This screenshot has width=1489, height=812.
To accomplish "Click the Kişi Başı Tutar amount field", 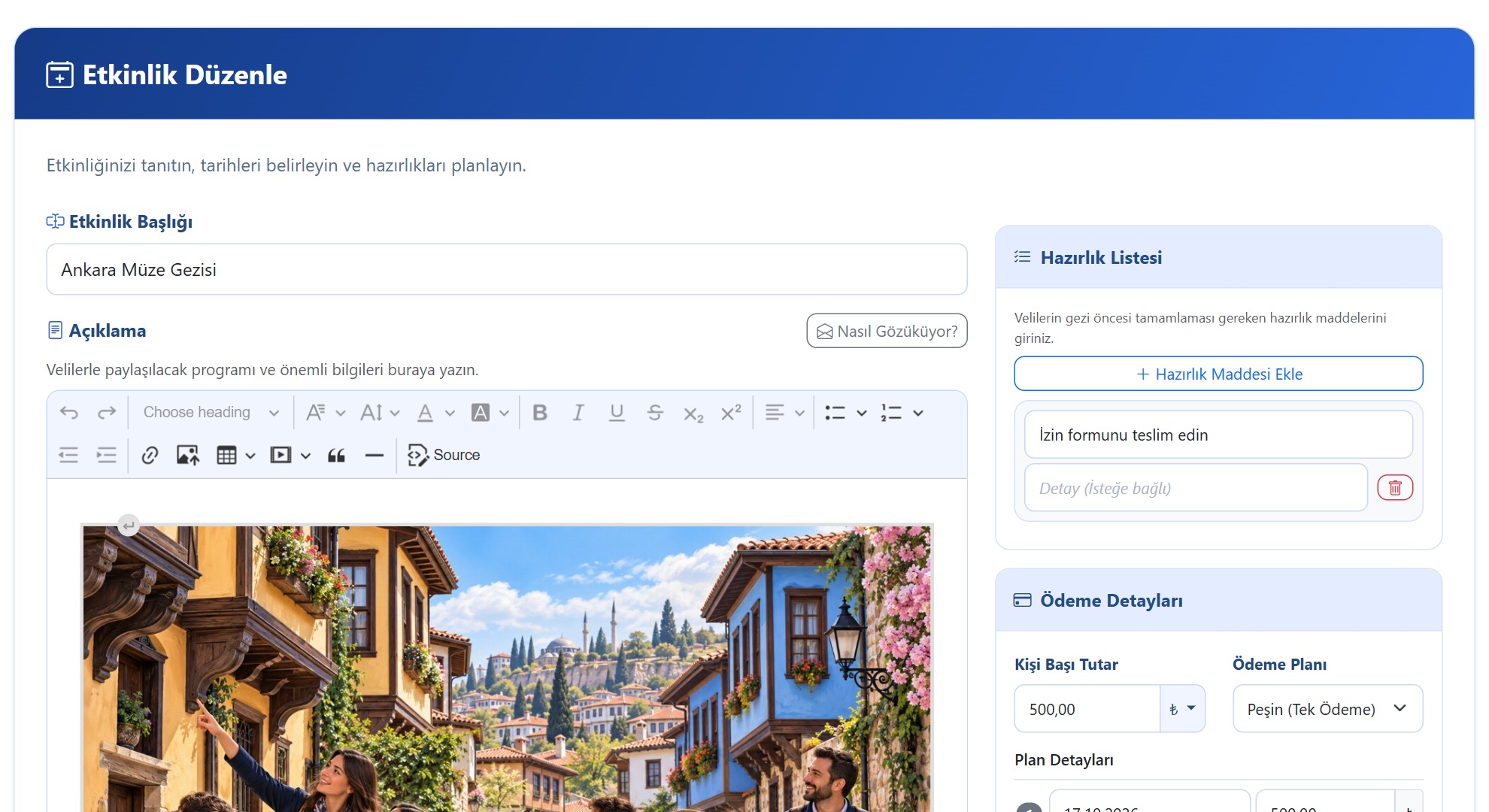I will click(x=1087, y=708).
